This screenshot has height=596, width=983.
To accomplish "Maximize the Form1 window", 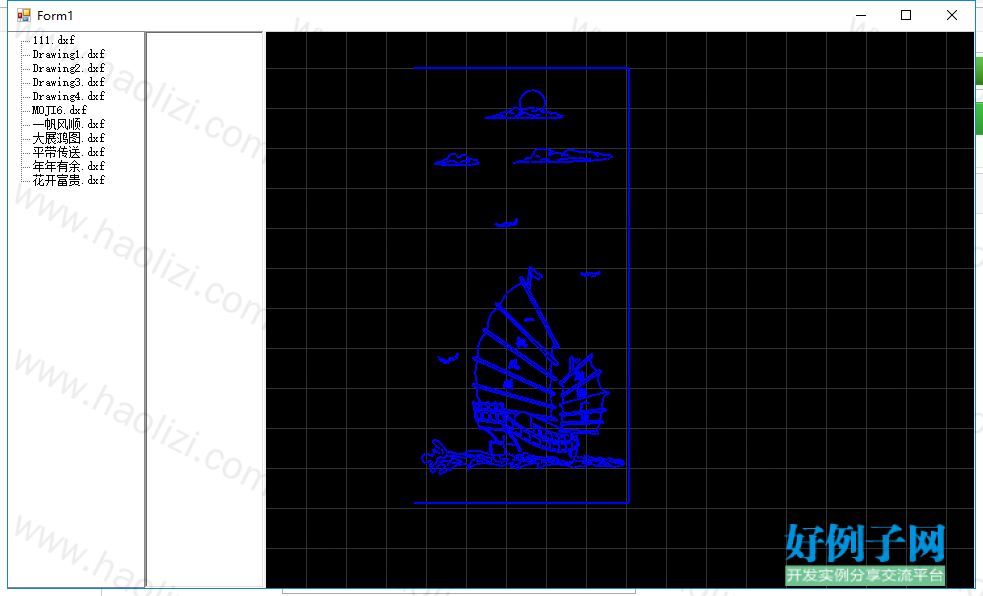I will click(x=906, y=15).
